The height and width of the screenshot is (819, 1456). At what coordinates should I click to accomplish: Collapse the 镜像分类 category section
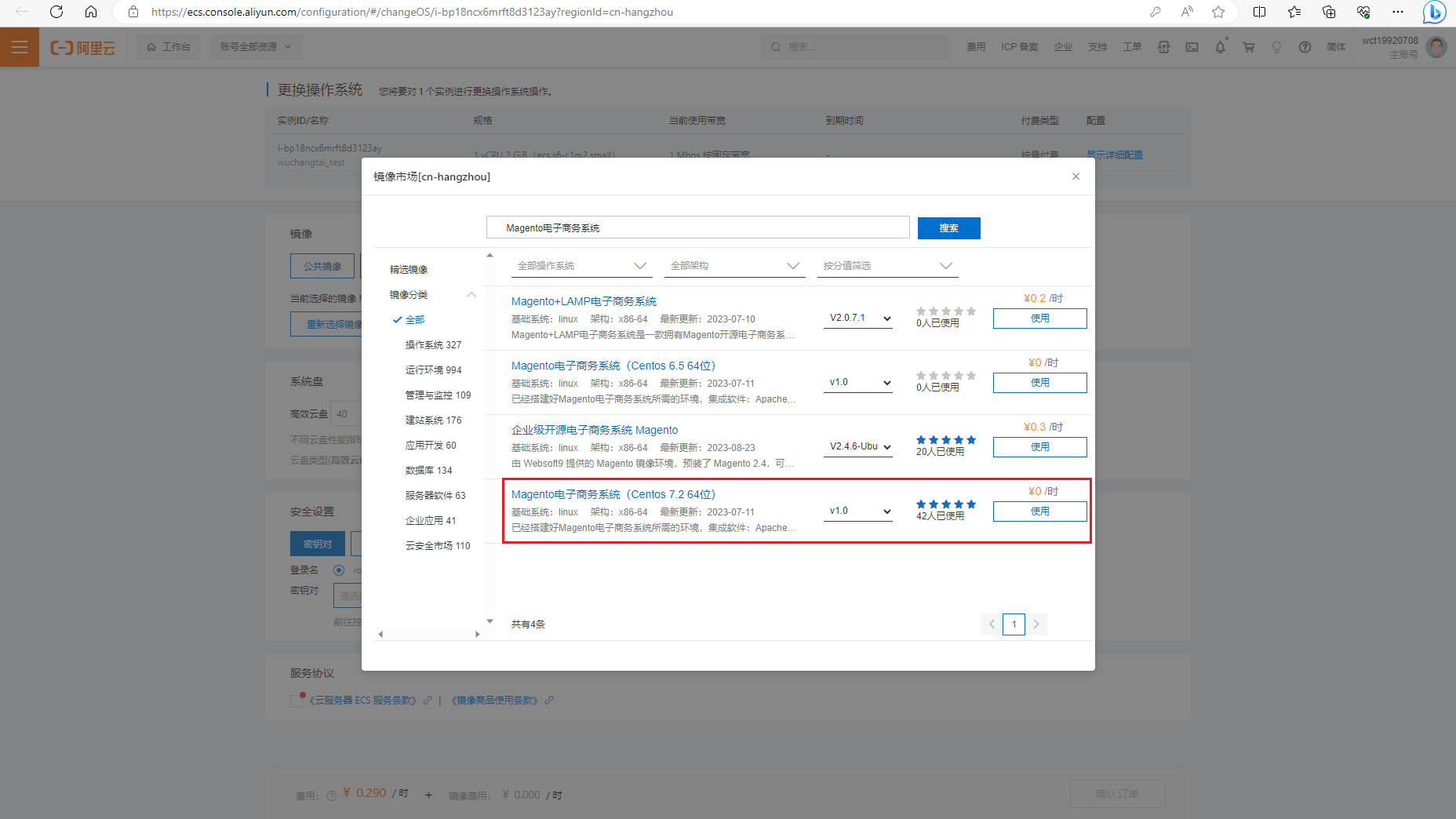(x=471, y=295)
